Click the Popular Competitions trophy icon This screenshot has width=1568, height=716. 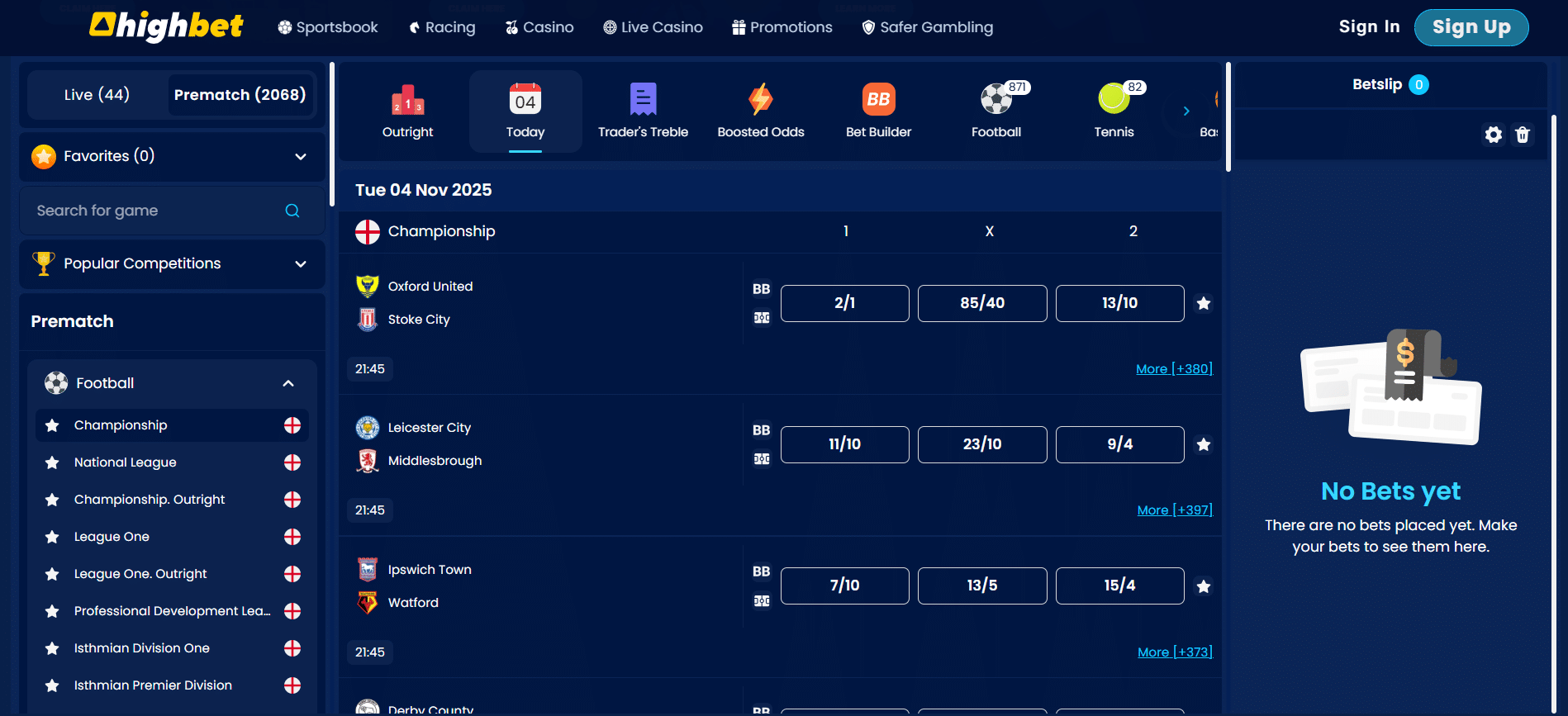pyautogui.click(x=44, y=263)
